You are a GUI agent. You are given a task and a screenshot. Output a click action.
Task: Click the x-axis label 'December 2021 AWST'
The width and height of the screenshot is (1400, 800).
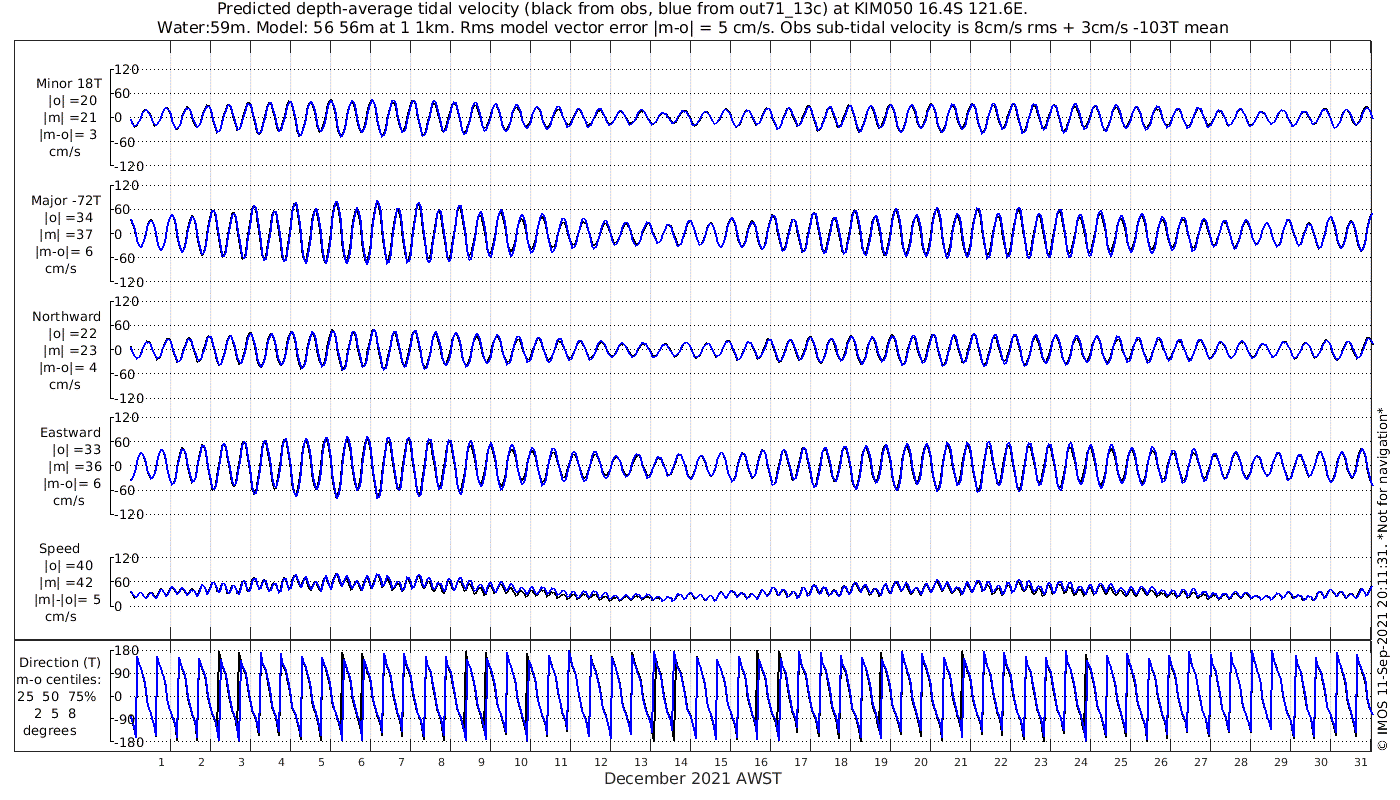(x=692, y=779)
